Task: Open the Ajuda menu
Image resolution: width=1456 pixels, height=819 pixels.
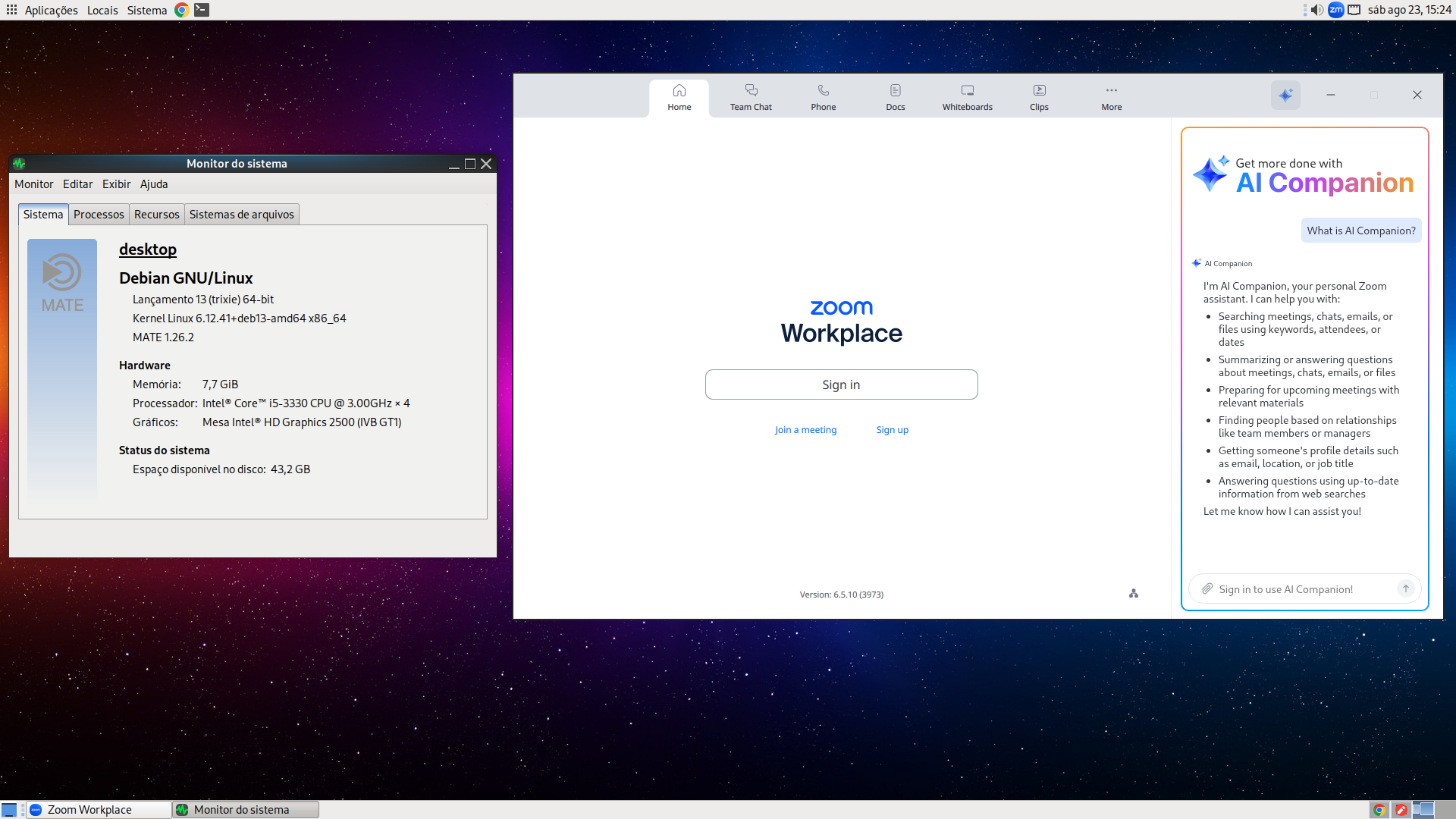Action: (x=154, y=184)
